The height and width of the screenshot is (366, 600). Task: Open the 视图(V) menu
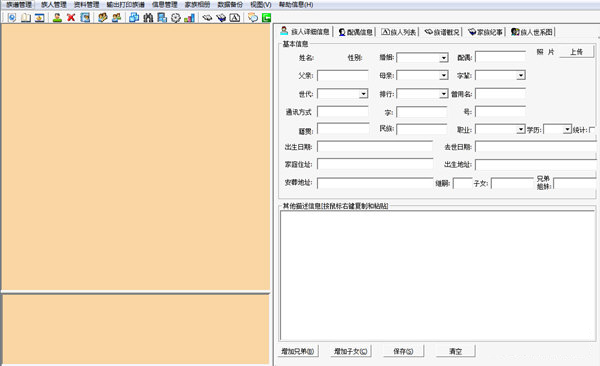point(261,5)
